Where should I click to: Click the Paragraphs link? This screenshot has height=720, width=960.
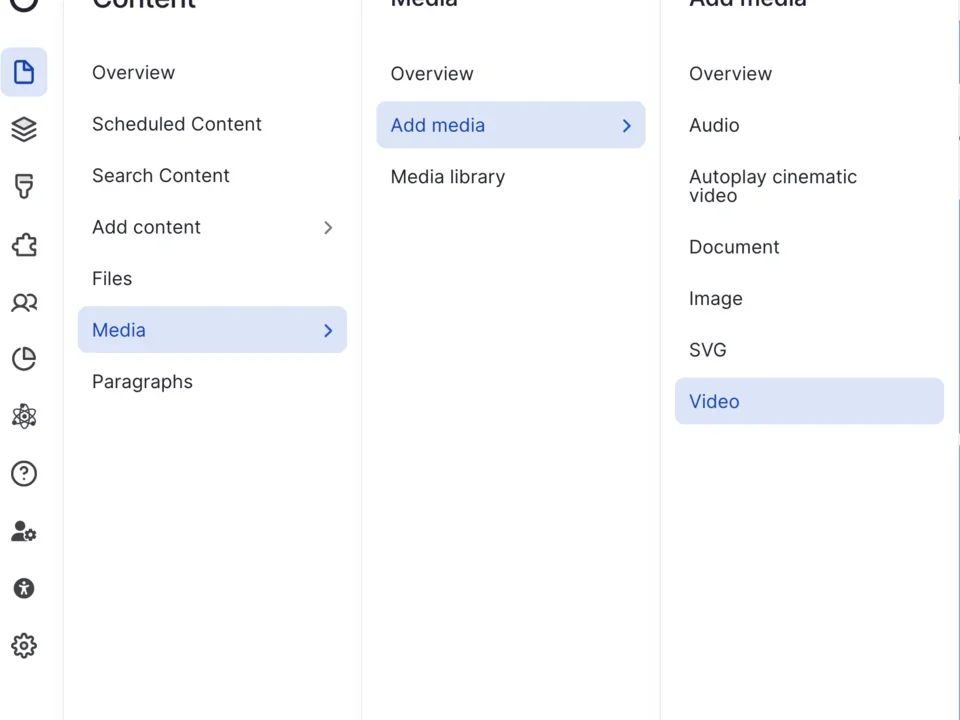click(x=142, y=382)
